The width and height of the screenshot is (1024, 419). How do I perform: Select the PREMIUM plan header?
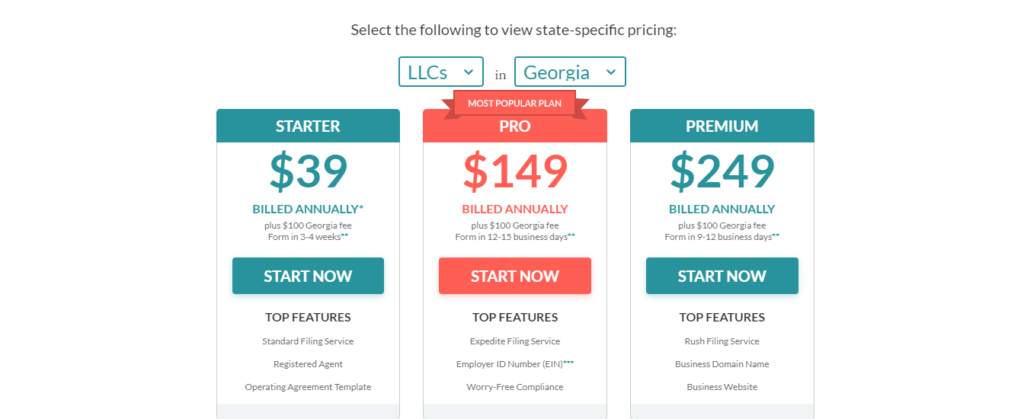coord(722,126)
